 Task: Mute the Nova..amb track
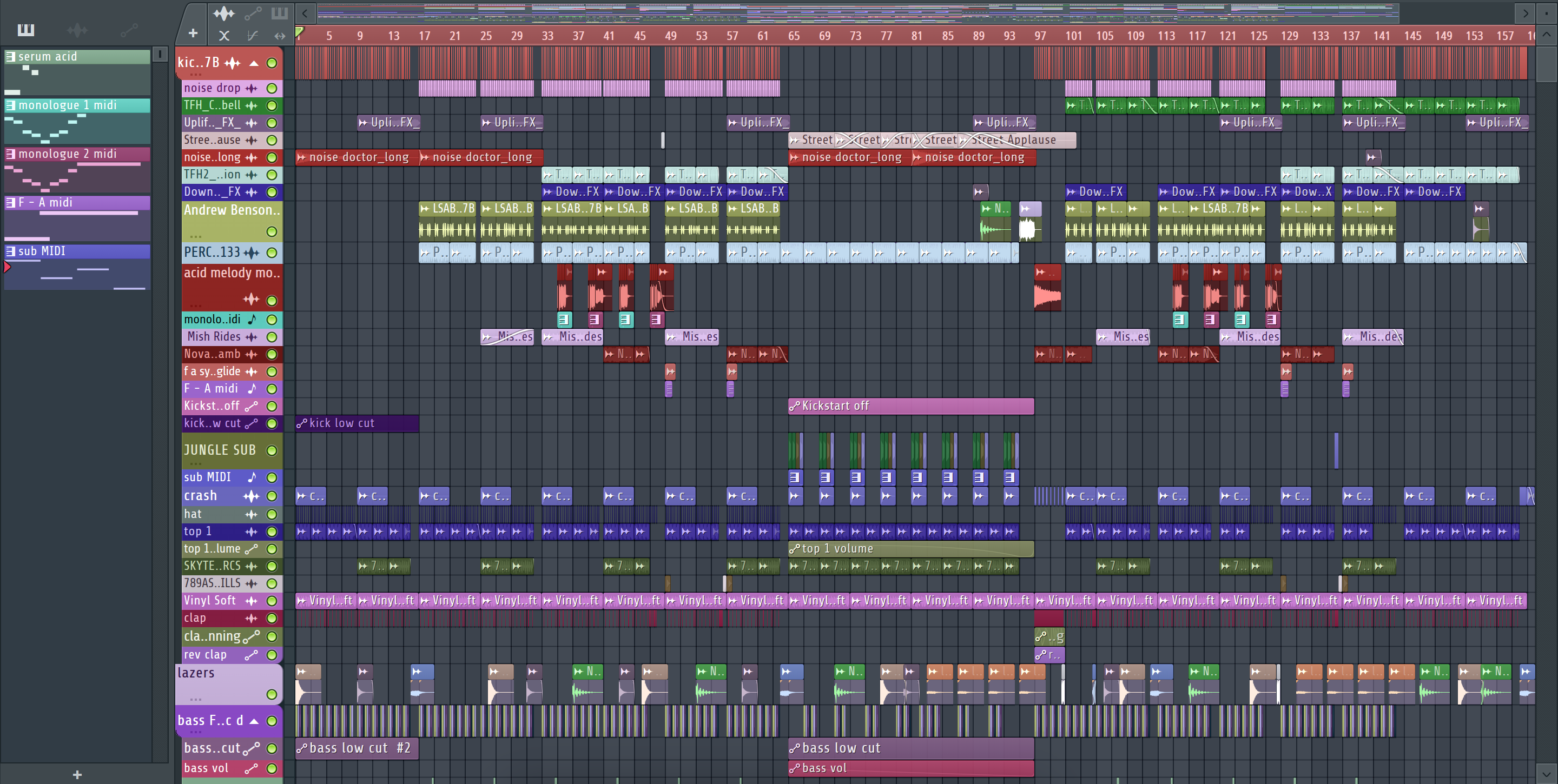coord(272,354)
